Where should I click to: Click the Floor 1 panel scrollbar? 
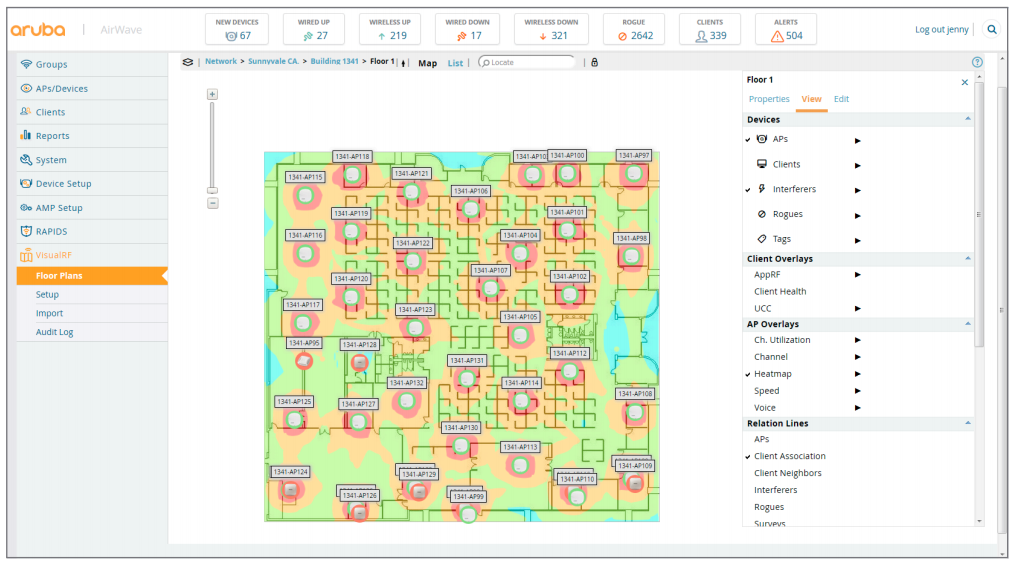(979, 213)
